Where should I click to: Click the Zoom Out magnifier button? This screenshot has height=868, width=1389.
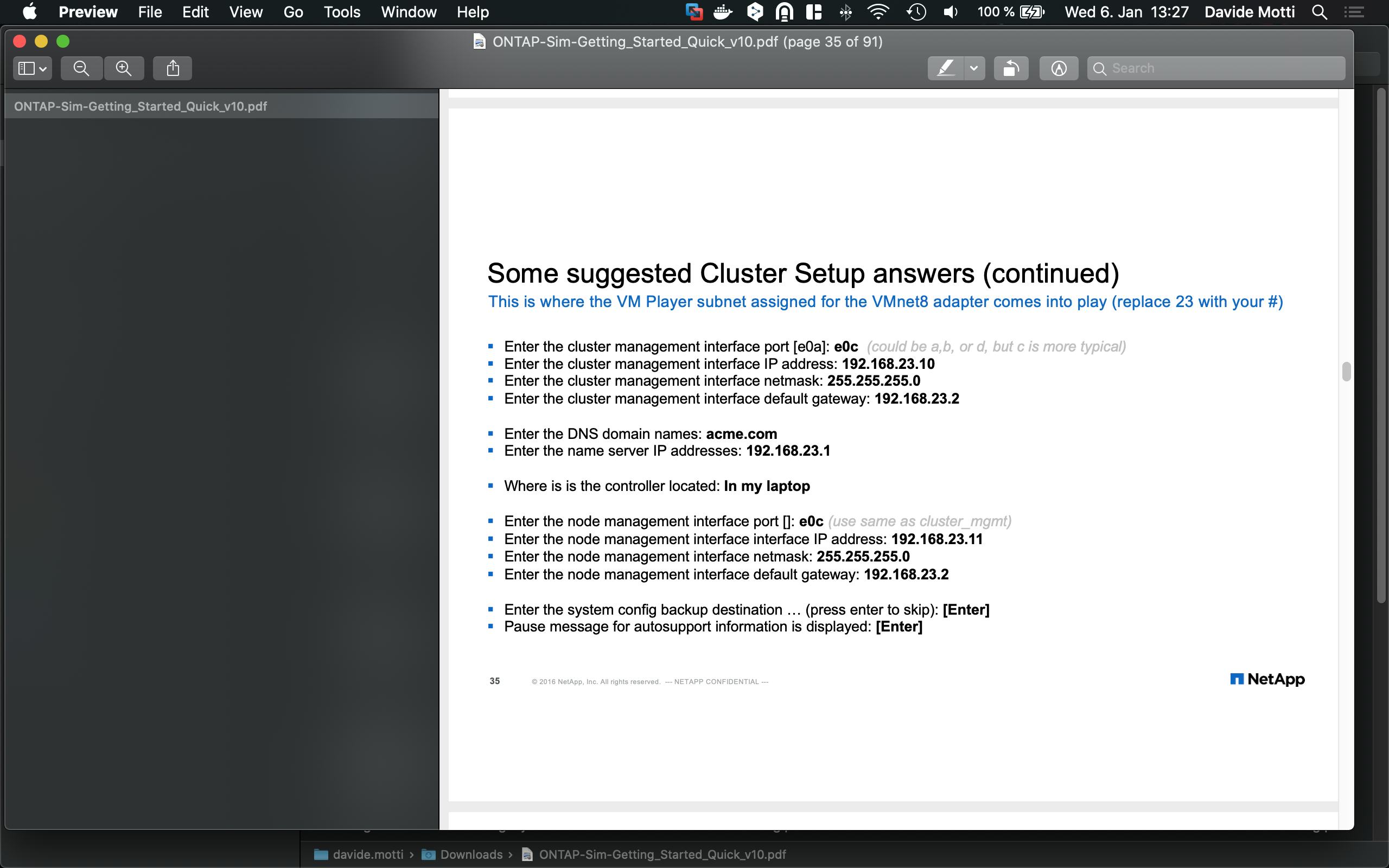click(81, 68)
